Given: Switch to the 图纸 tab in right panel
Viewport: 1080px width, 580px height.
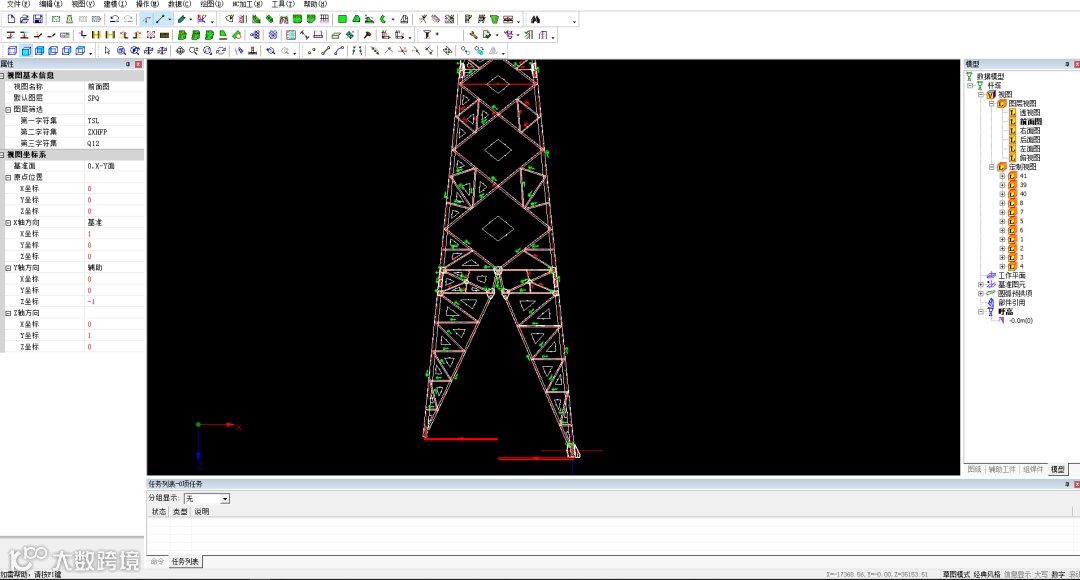Looking at the screenshot, I should [x=974, y=469].
